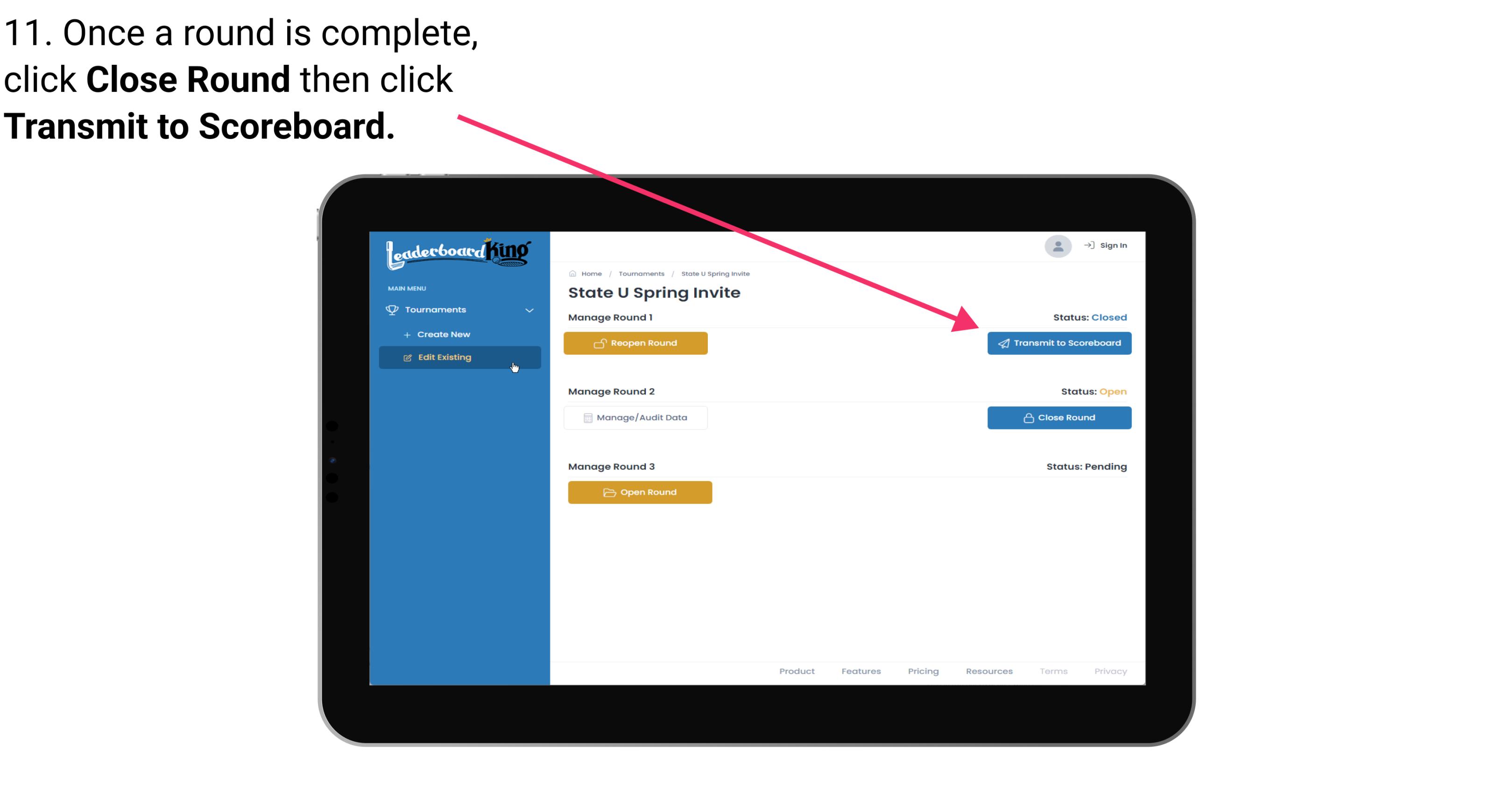The width and height of the screenshot is (1510, 812).
Task: Click the Home breadcrumb link
Action: 590,273
